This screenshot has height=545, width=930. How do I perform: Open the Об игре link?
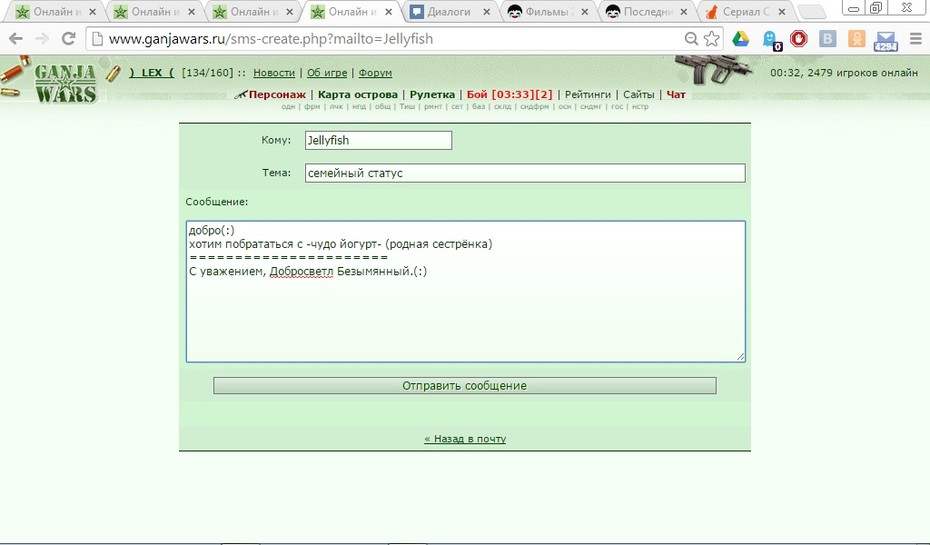click(x=327, y=73)
